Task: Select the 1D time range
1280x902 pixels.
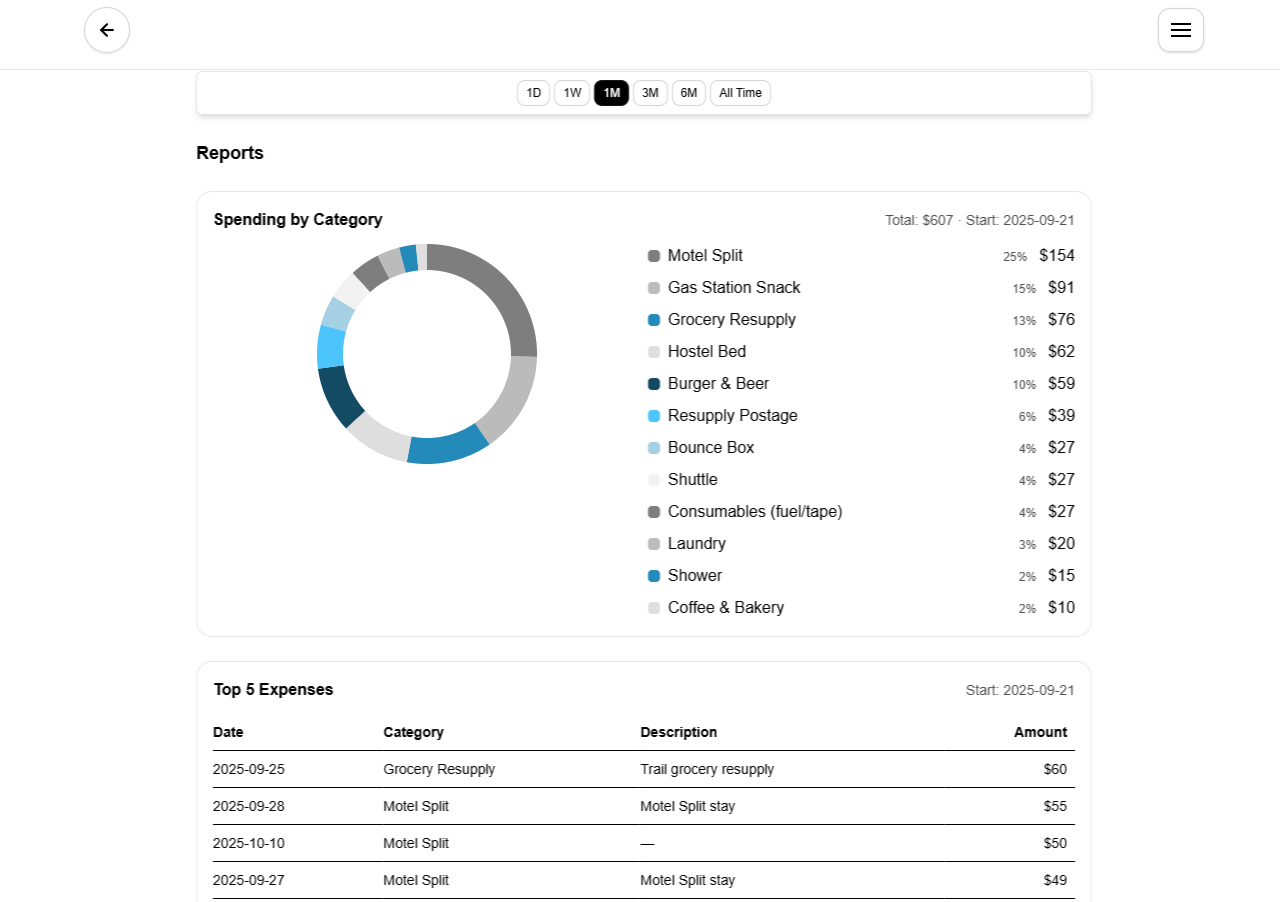Action: point(533,93)
